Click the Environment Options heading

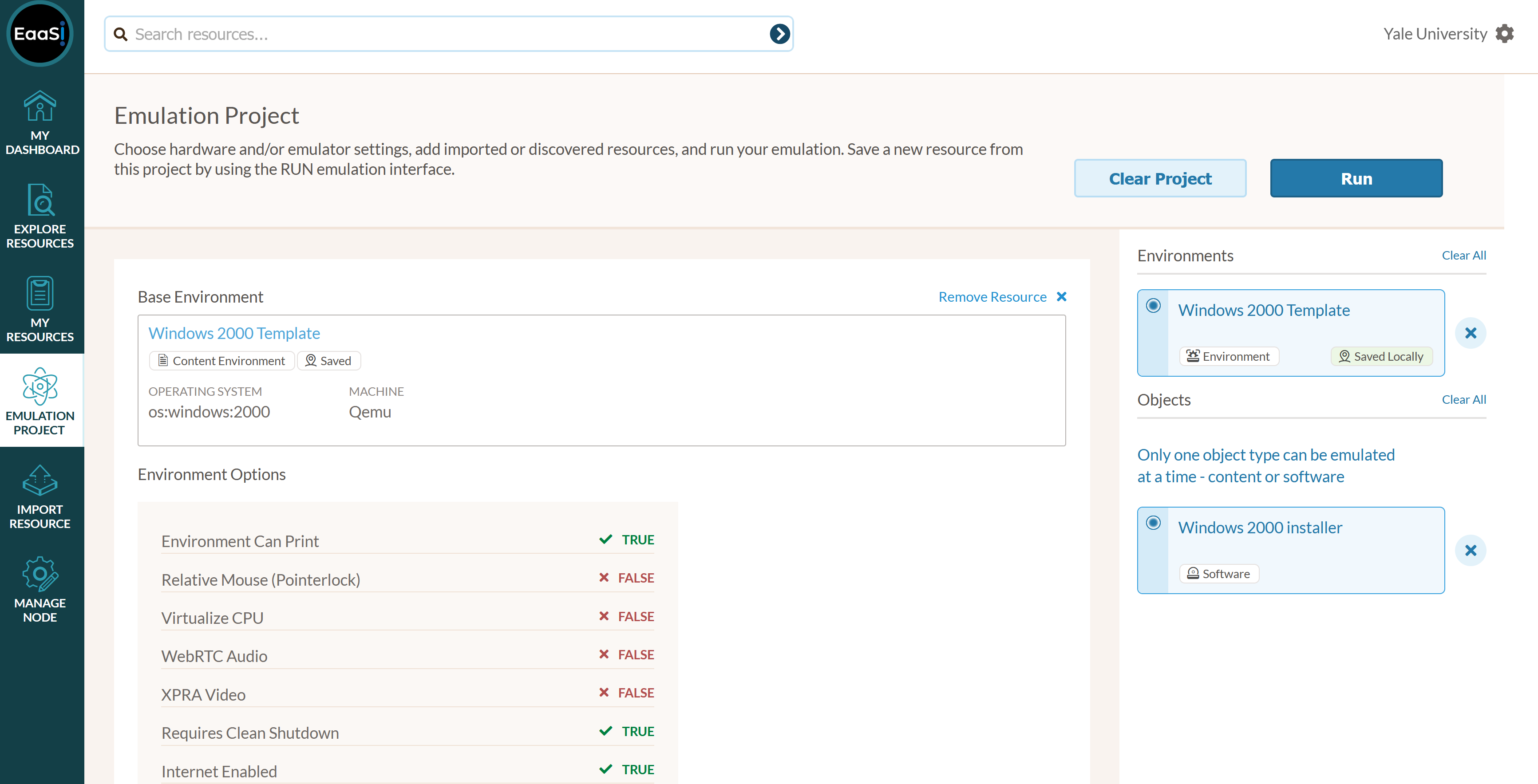point(211,474)
